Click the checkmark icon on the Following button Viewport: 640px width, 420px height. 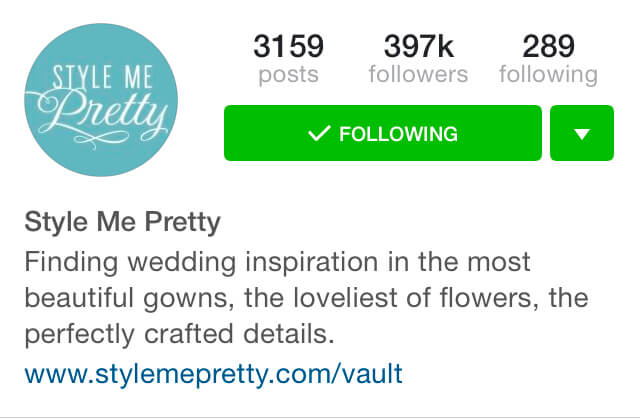pos(320,134)
